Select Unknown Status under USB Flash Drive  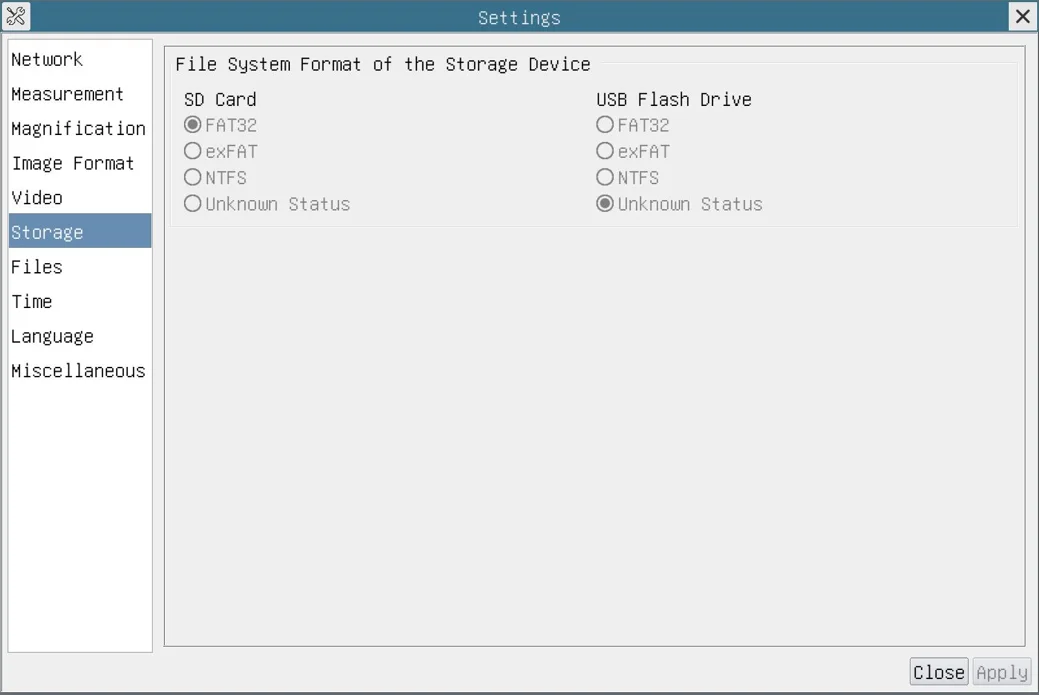[x=605, y=203]
